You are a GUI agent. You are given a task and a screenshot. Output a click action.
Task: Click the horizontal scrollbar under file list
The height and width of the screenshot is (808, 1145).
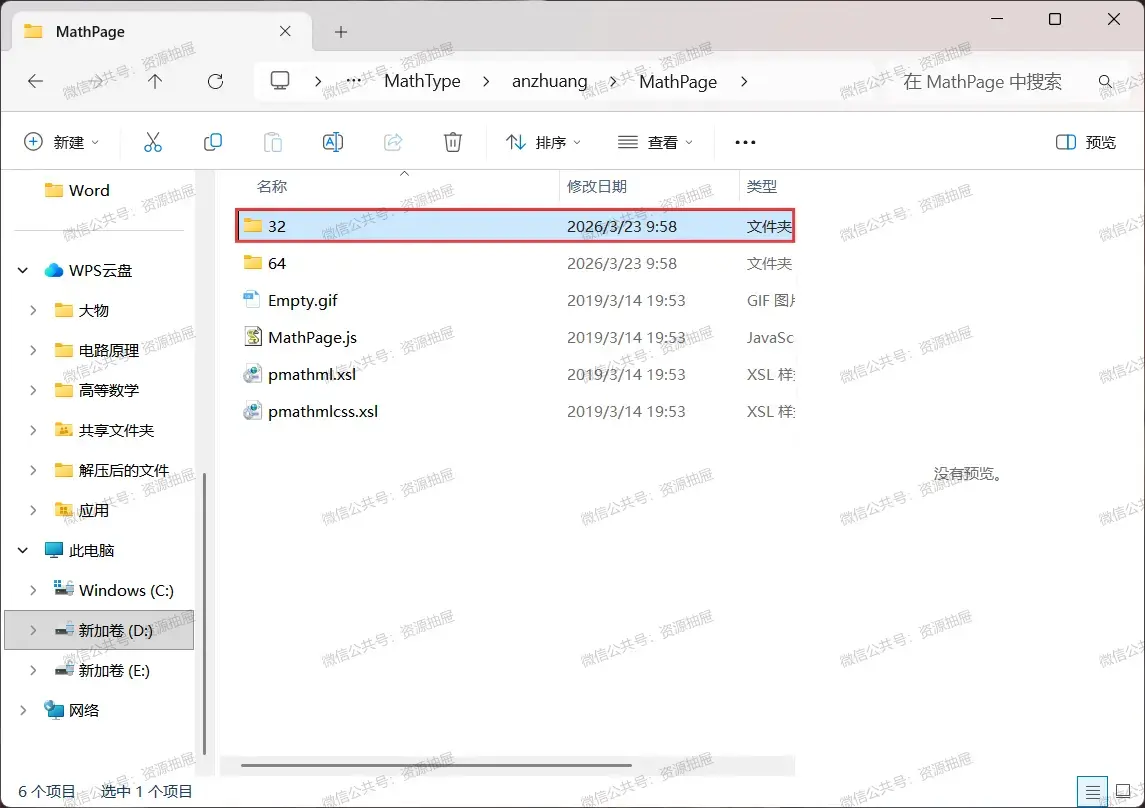tap(436, 765)
